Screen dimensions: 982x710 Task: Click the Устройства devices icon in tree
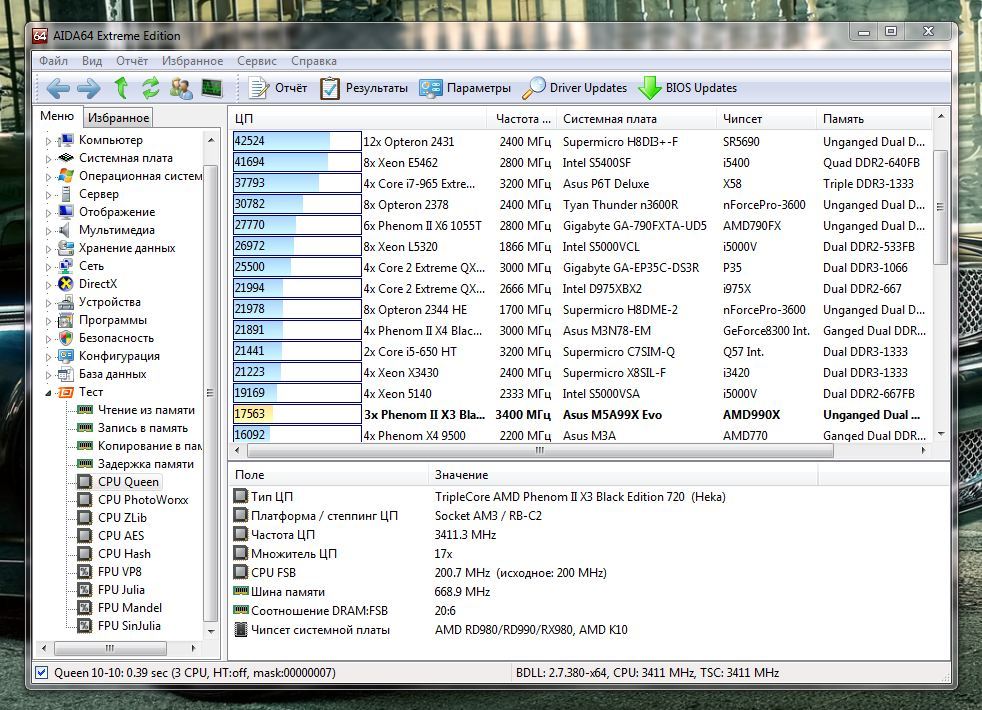tap(66, 302)
